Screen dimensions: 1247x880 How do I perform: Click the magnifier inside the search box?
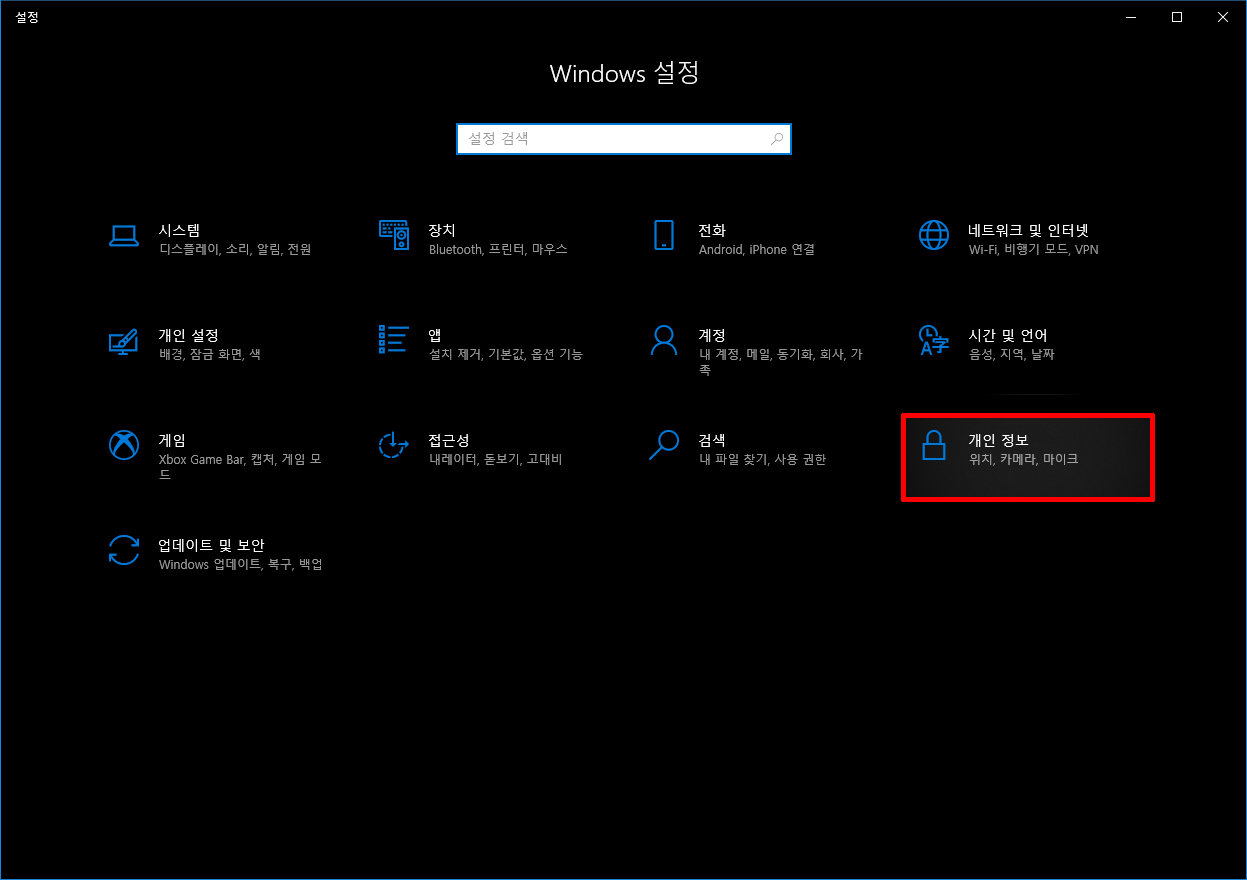point(777,139)
